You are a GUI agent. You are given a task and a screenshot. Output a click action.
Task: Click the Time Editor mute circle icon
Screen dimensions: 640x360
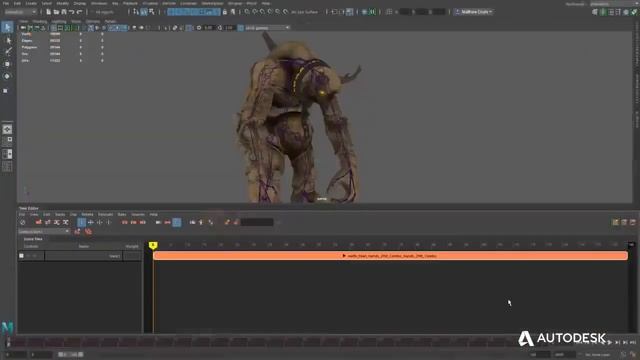[23, 222]
